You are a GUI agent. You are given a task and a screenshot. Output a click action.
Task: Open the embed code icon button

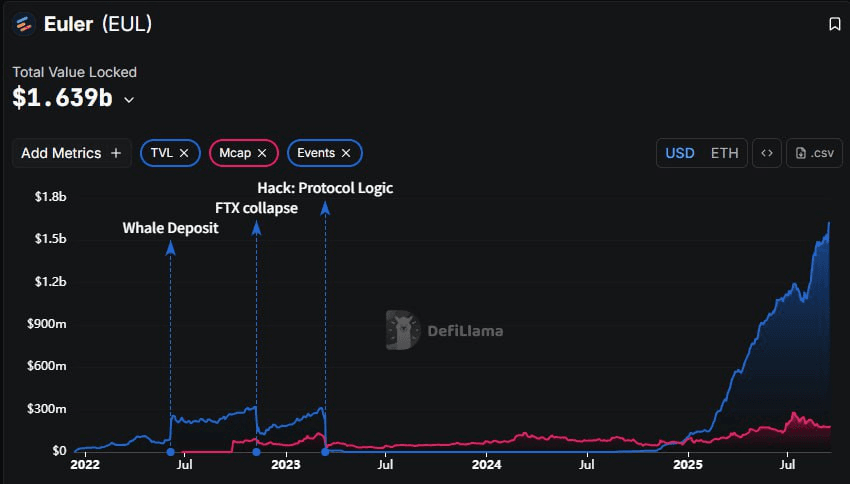point(767,153)
